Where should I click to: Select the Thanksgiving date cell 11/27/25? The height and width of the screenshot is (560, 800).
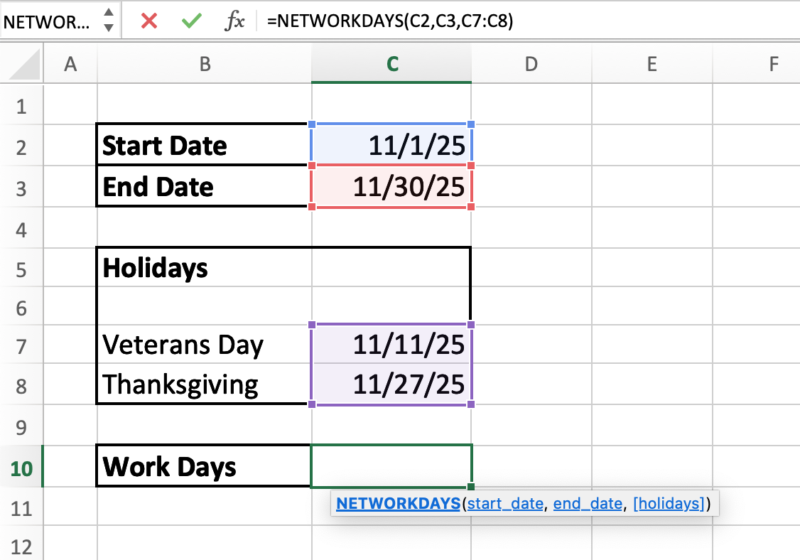pos(392,384)
